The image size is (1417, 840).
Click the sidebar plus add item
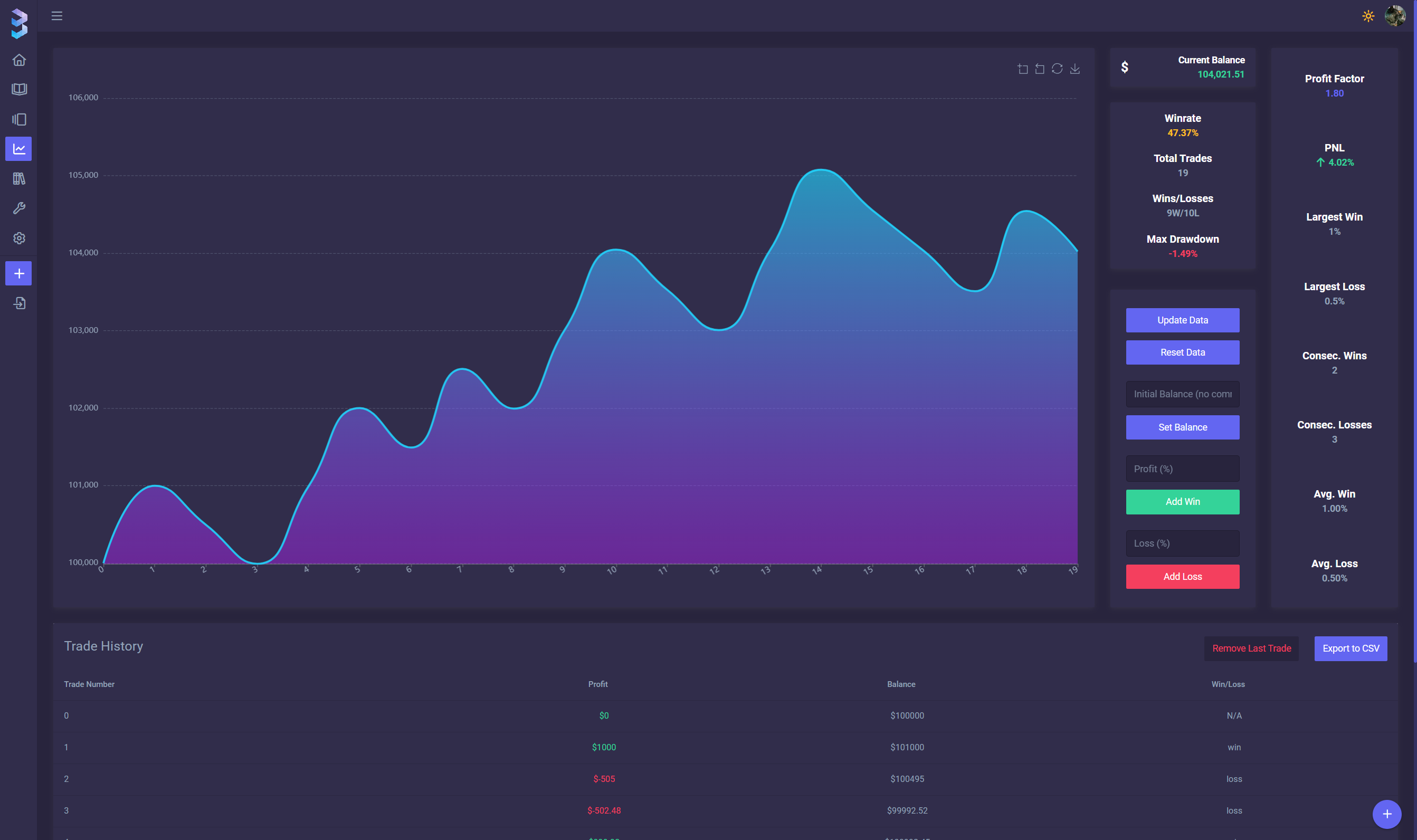click(19, 273)
